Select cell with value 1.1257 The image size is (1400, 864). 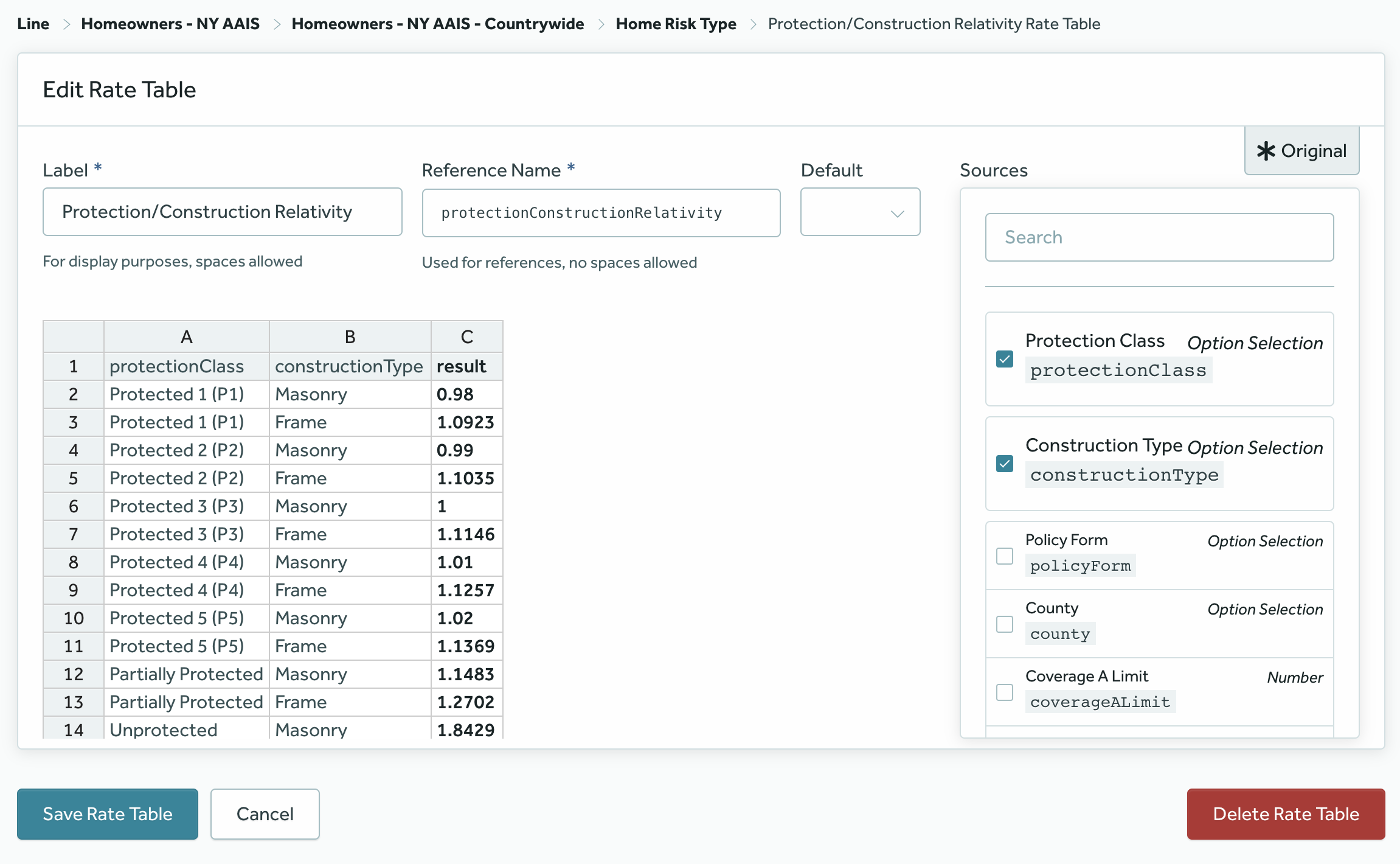pos(467,590)
